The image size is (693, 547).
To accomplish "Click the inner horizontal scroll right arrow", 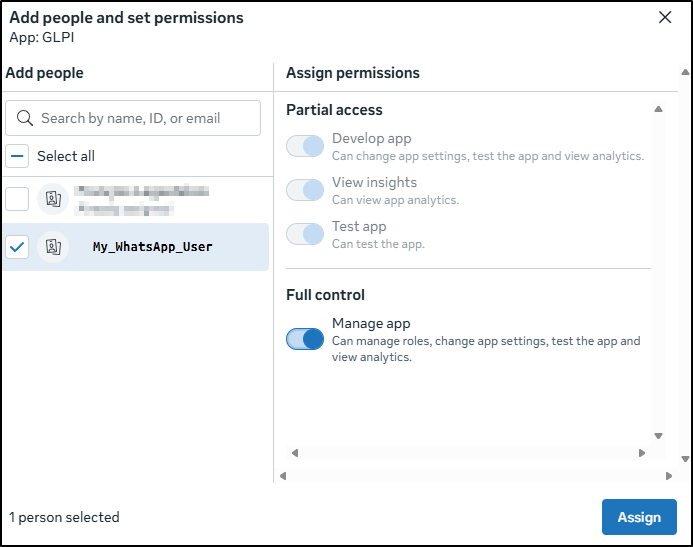I will click(642, 453).
